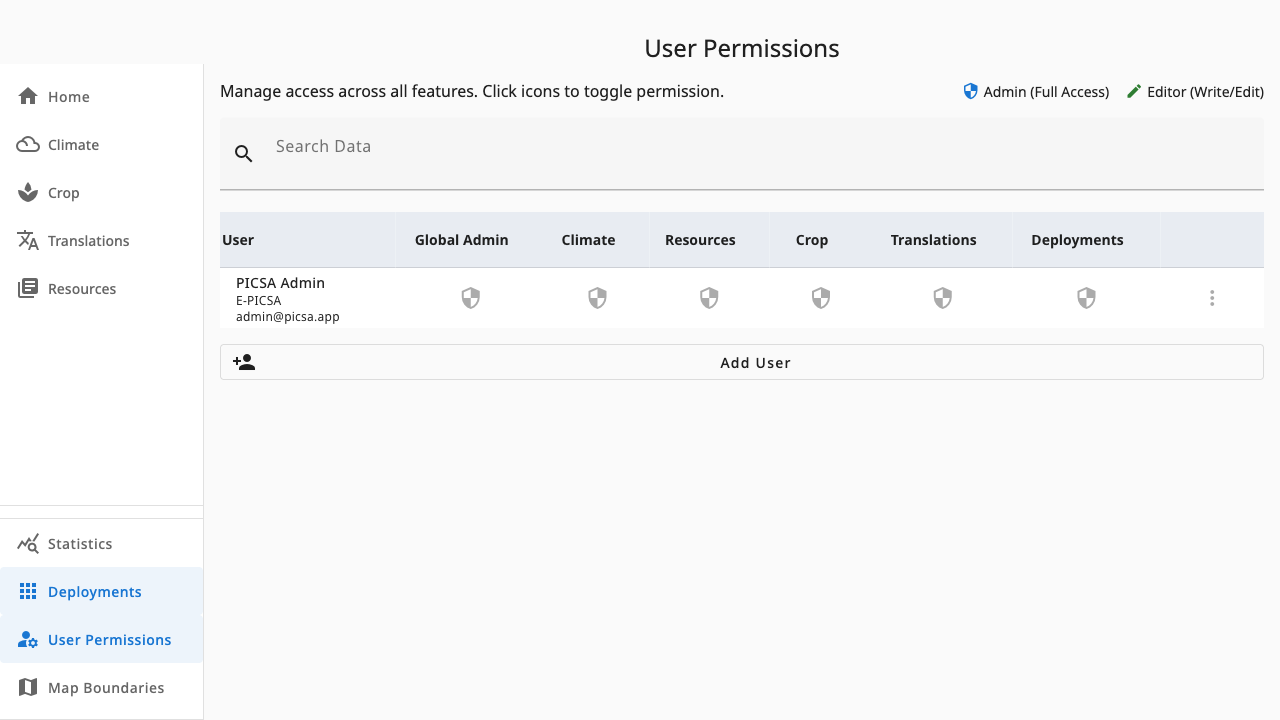This screenshot has width=1280, height=720.
Task: Open the Statistics label
Action: coord(80,544)
